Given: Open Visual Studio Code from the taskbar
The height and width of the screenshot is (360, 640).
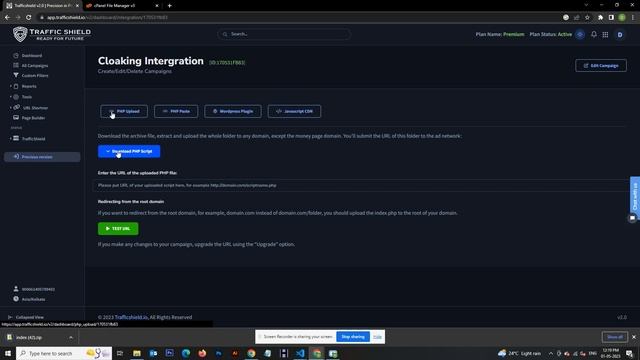Looking at the screenshot, I should [300, 353].
